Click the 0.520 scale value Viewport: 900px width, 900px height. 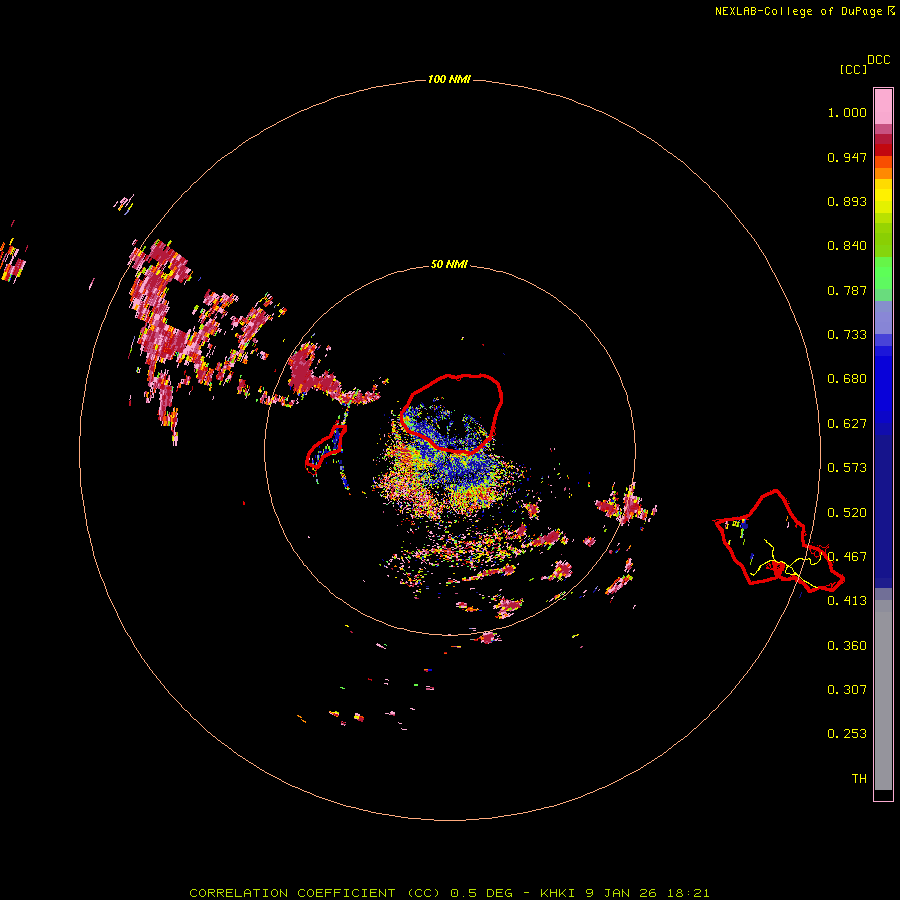[847, 513]
